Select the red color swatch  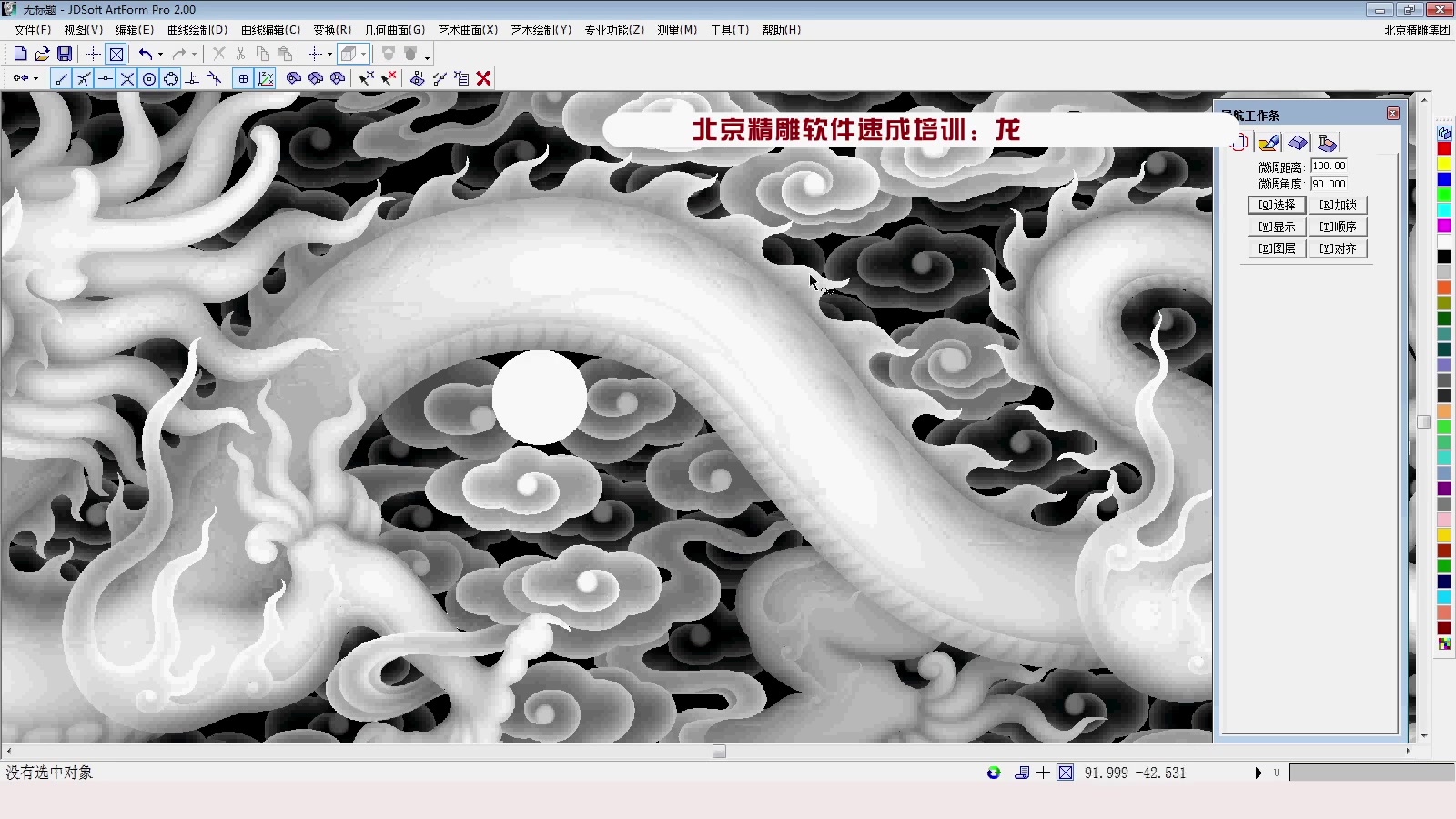[x=1444, y=148]
